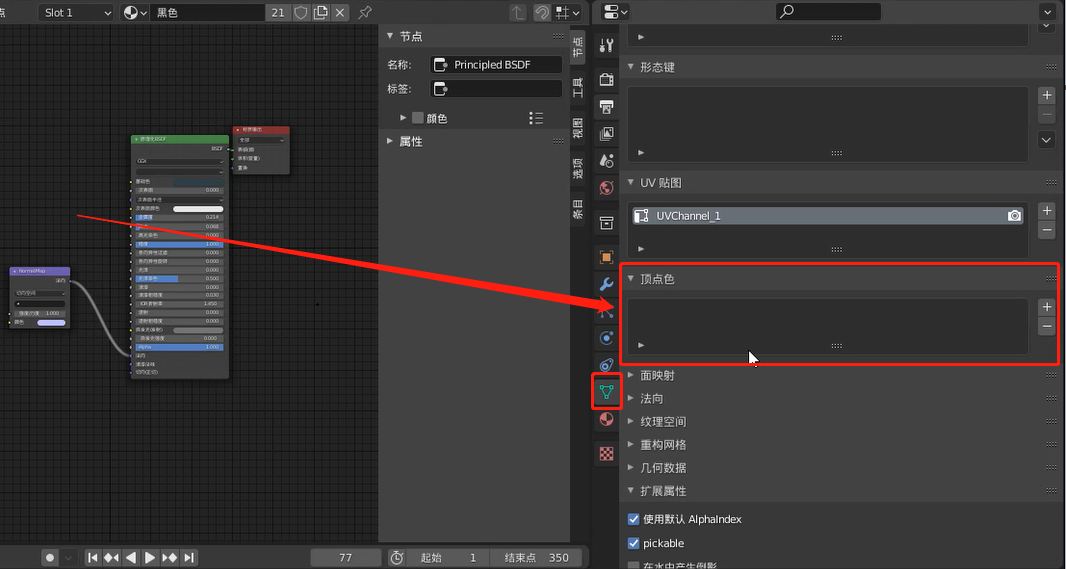Open the Tool properties tab
Viewport: 1066px width, 569px height.
click(x=606, y=46)
